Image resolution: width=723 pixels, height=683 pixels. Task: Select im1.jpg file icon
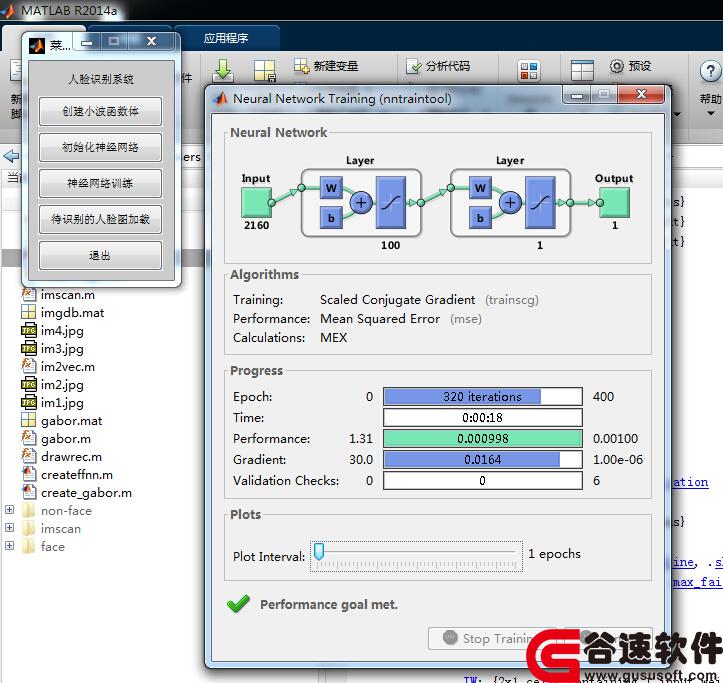pyautogui.click(x=28, y=402)
